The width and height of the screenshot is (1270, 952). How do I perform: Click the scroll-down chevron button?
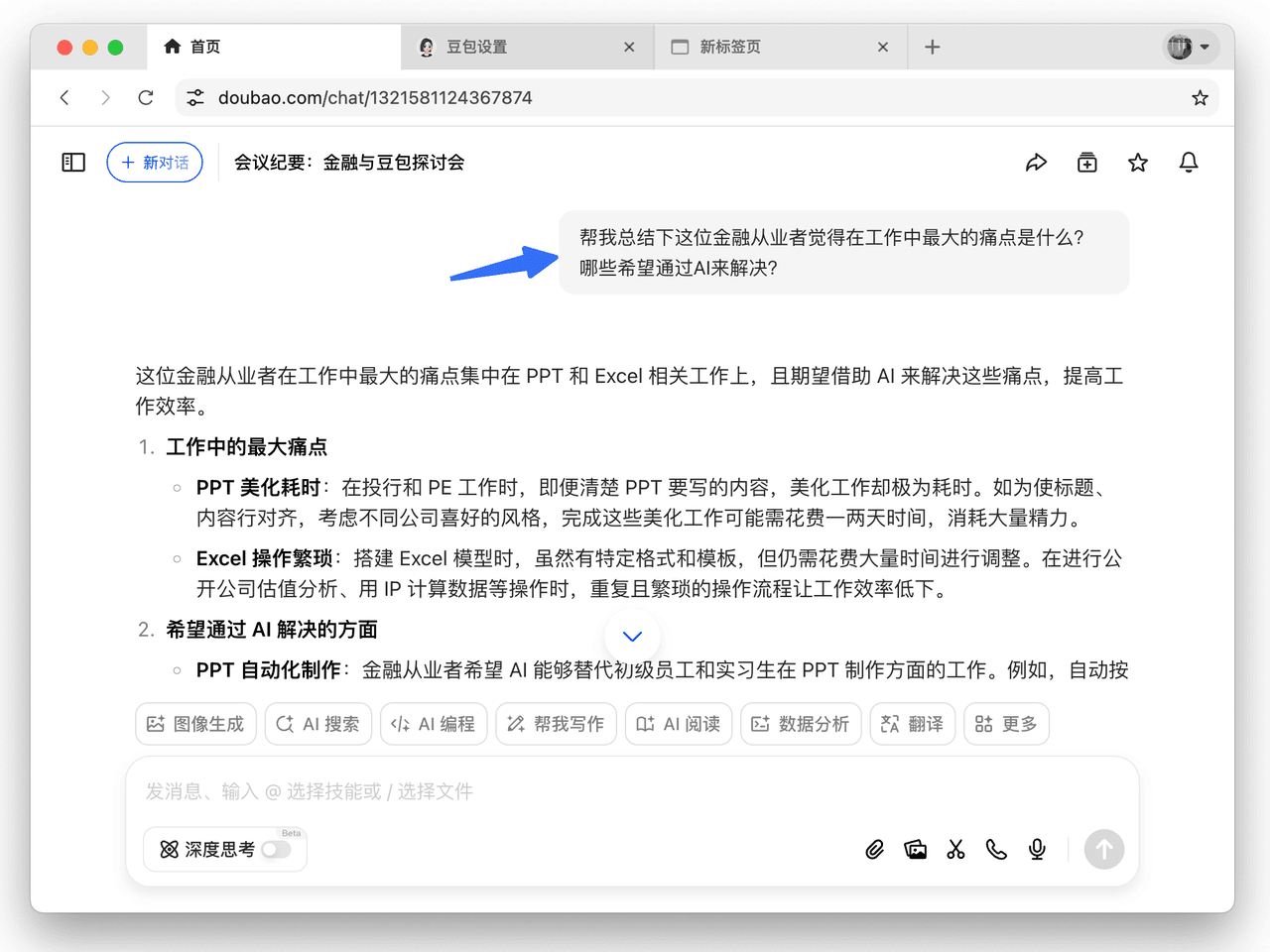click(632, 637)
